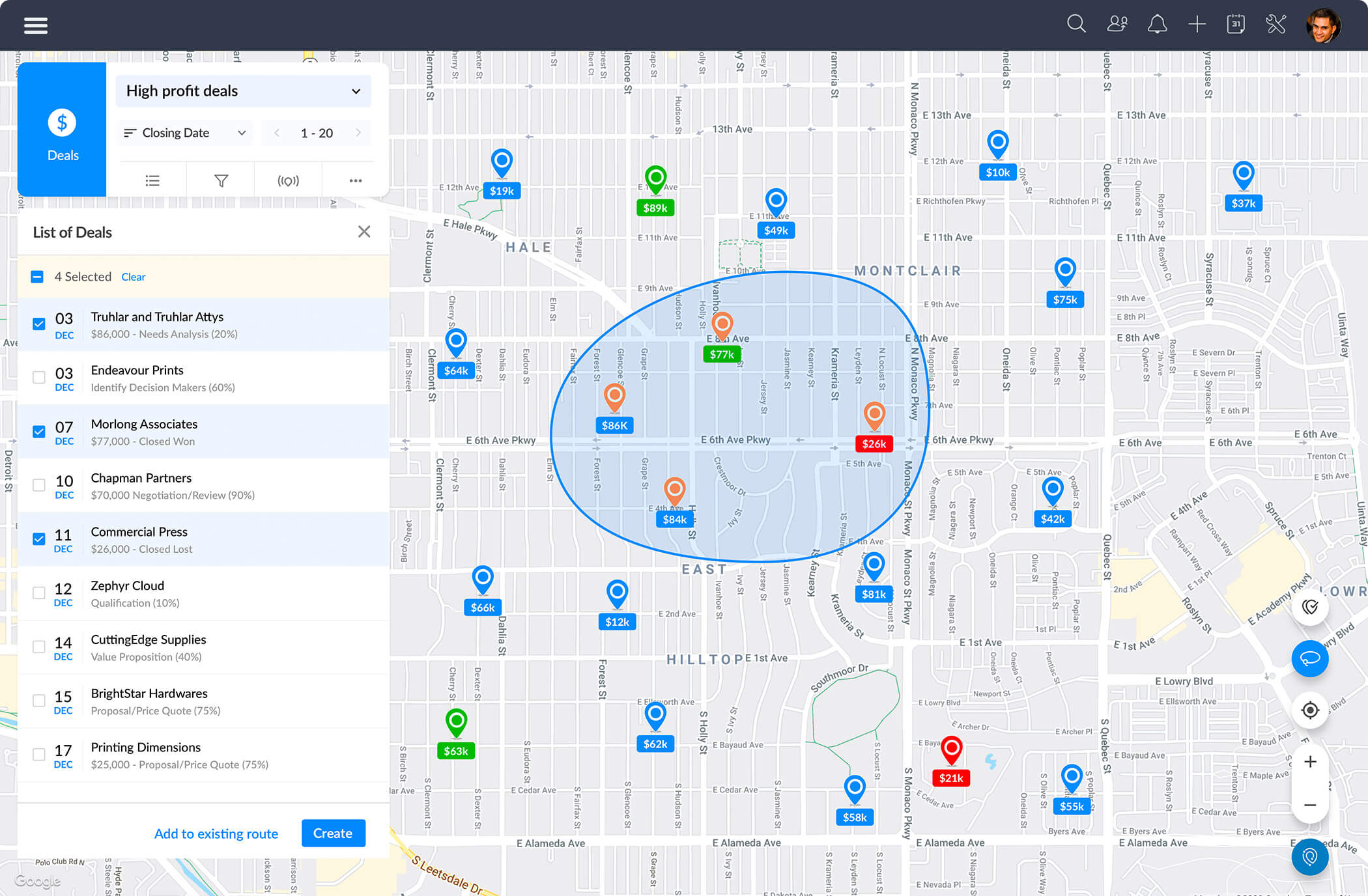This screenshot has width=1368, height=896.
Task: Open the more options ellipsis icon
Action: click(x=355, y=180)
